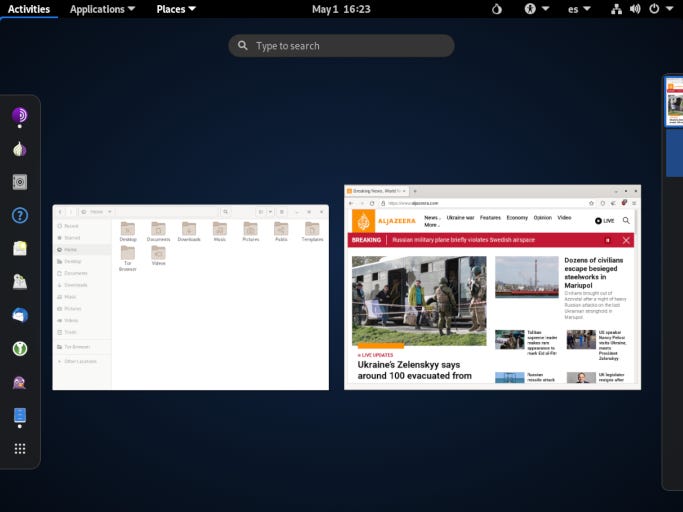
Task: Launch KeePassXC green key dock icon
Action: (20, 349)
